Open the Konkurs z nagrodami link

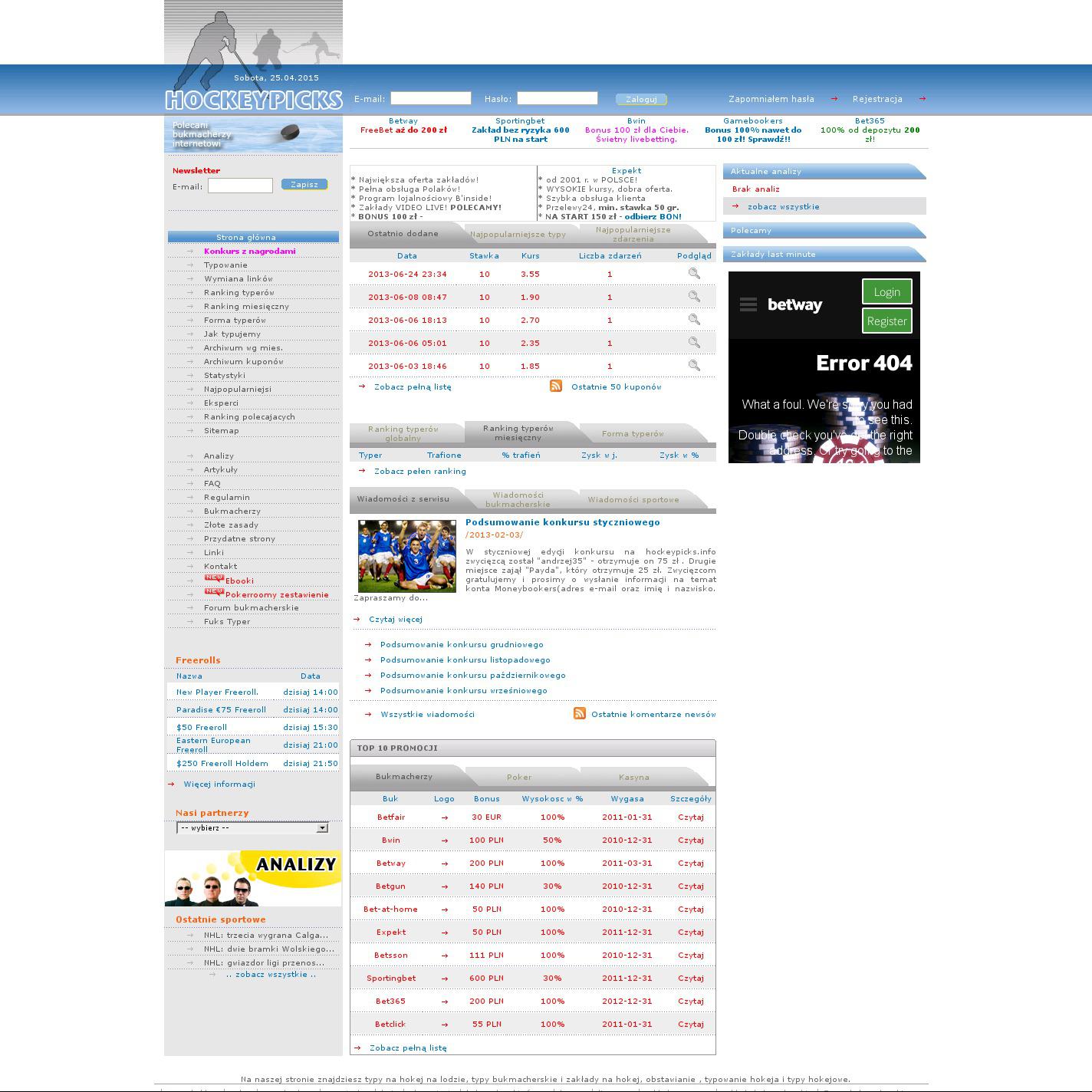pos(249,252)
